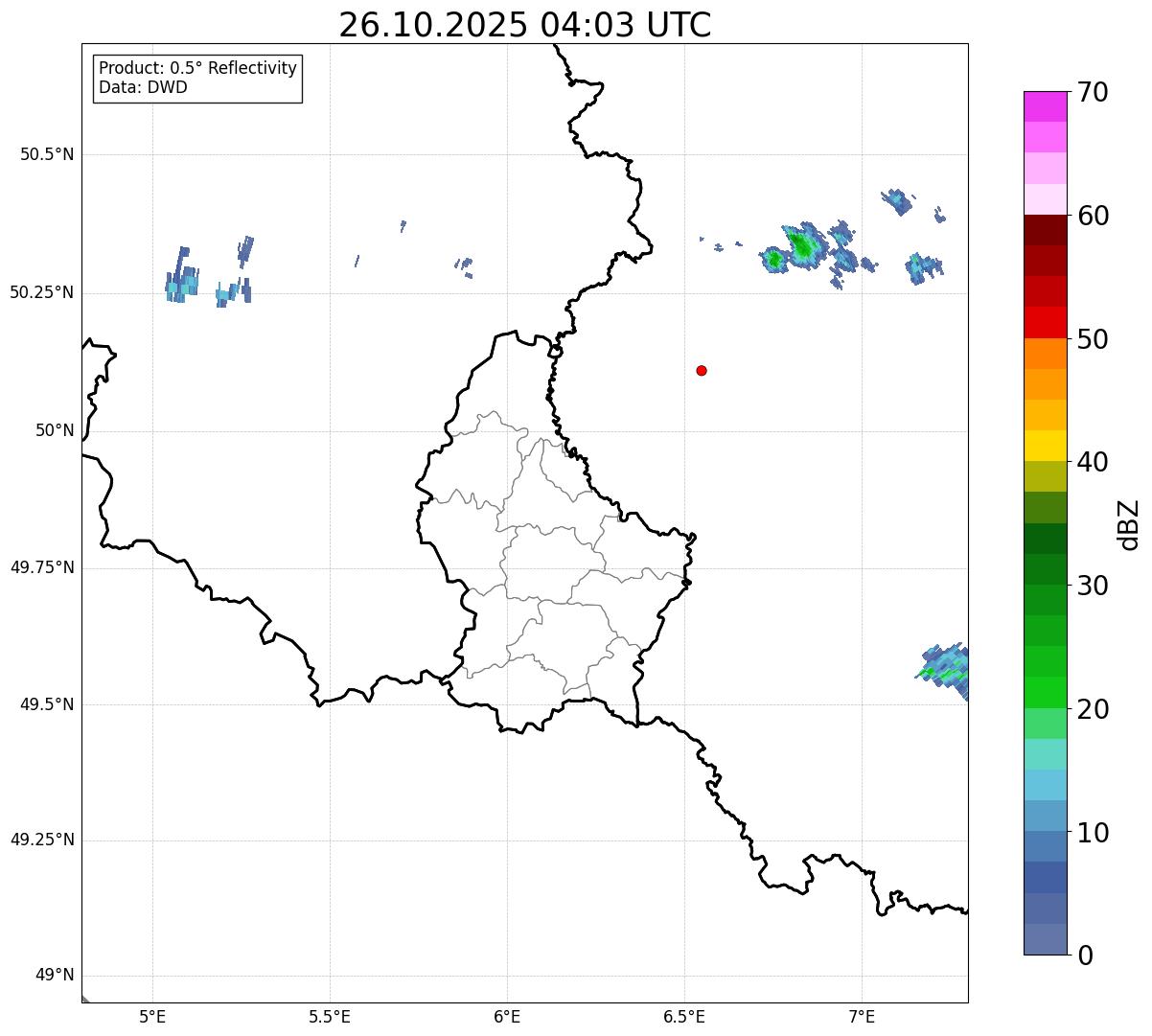Click the 50.25°N latitude label
Screen dimensions: 1152x1036
pyautogui.click(x=42, y=292)
